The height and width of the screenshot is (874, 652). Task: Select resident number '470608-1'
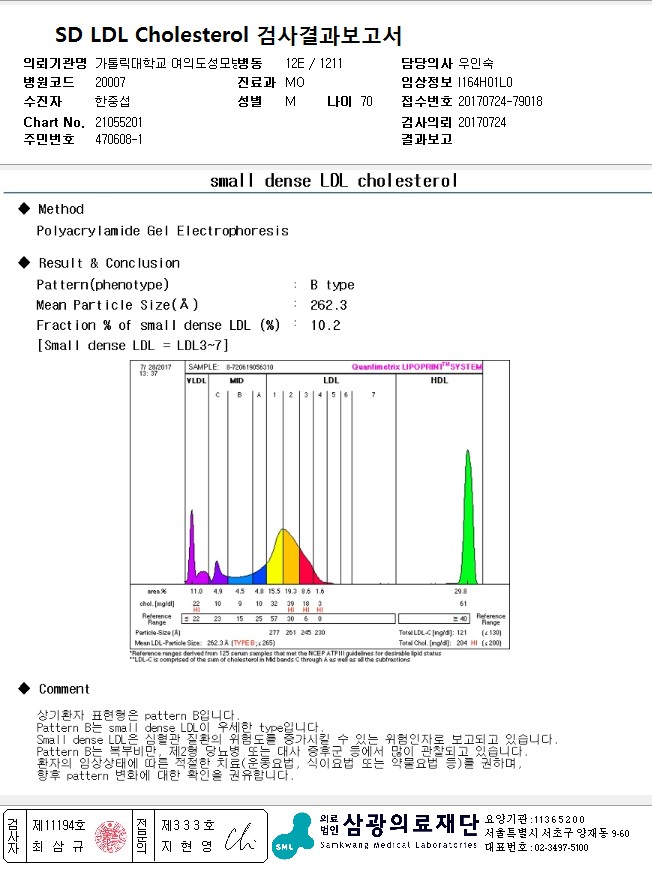(119, 139)
